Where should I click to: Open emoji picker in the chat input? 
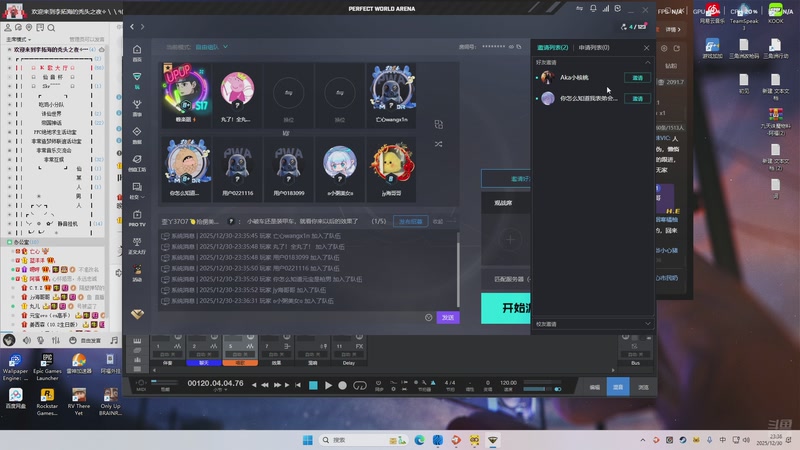[429, 317]
